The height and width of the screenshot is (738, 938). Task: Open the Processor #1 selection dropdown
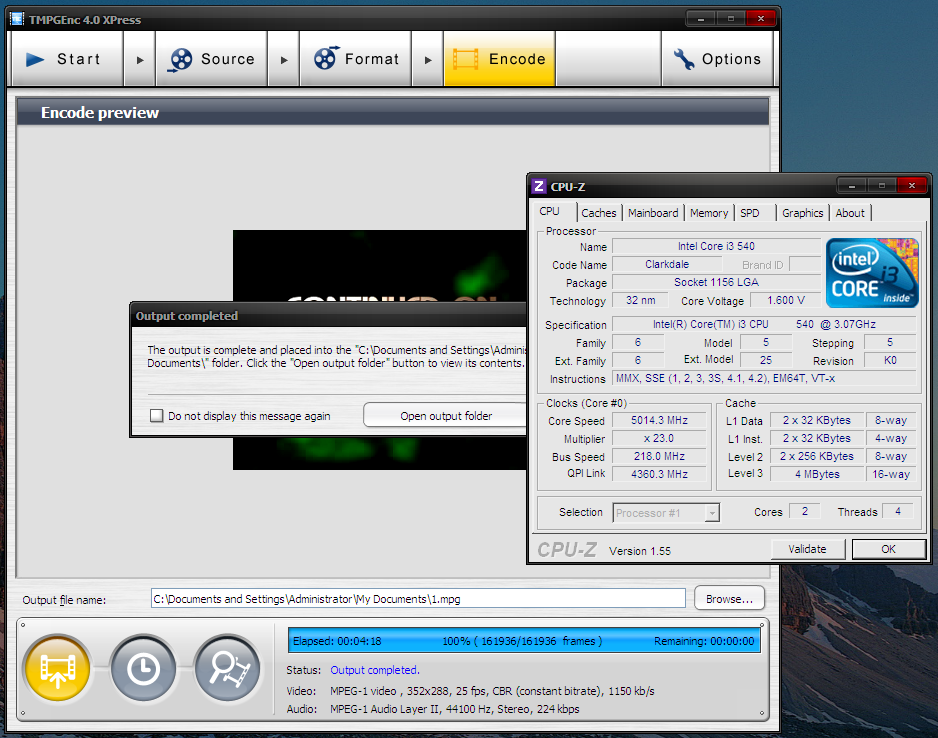click(712, 513)
